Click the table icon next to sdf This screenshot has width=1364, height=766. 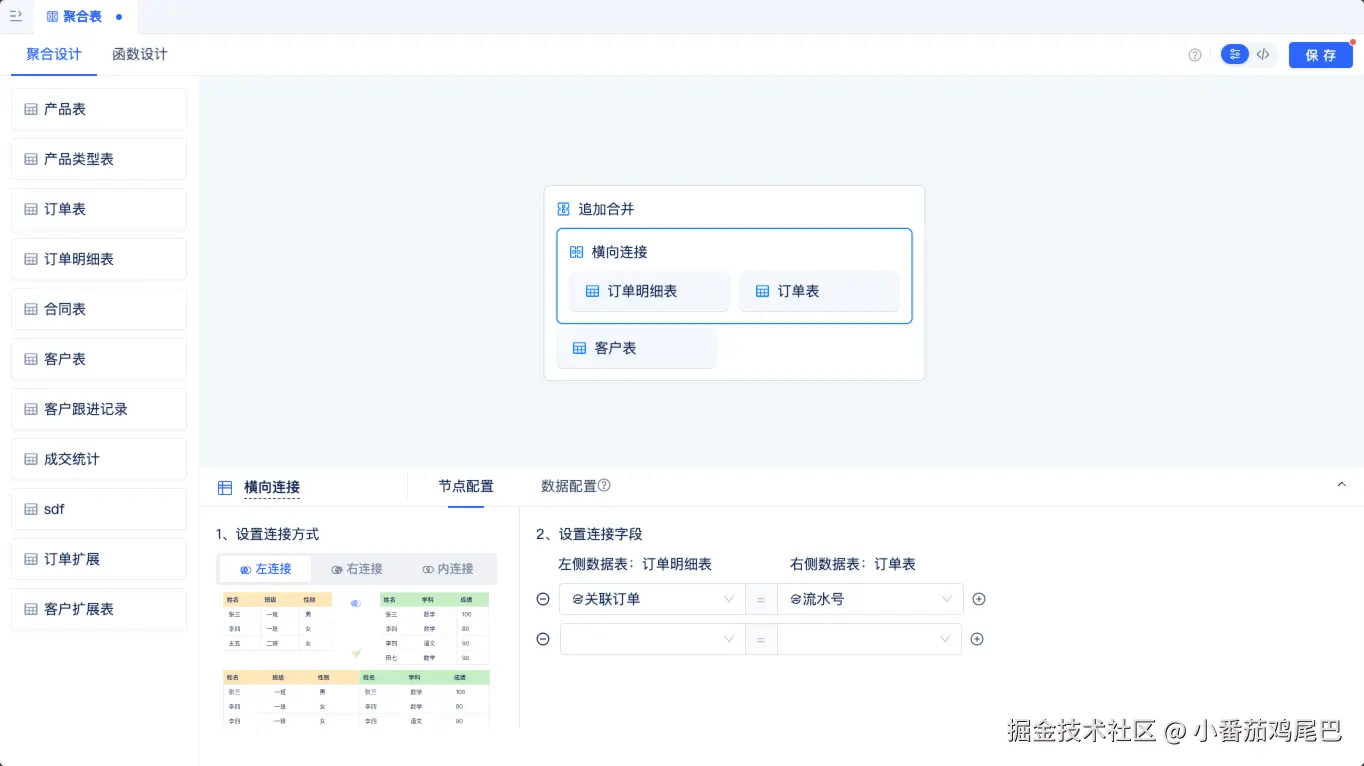tap(31, 509)
